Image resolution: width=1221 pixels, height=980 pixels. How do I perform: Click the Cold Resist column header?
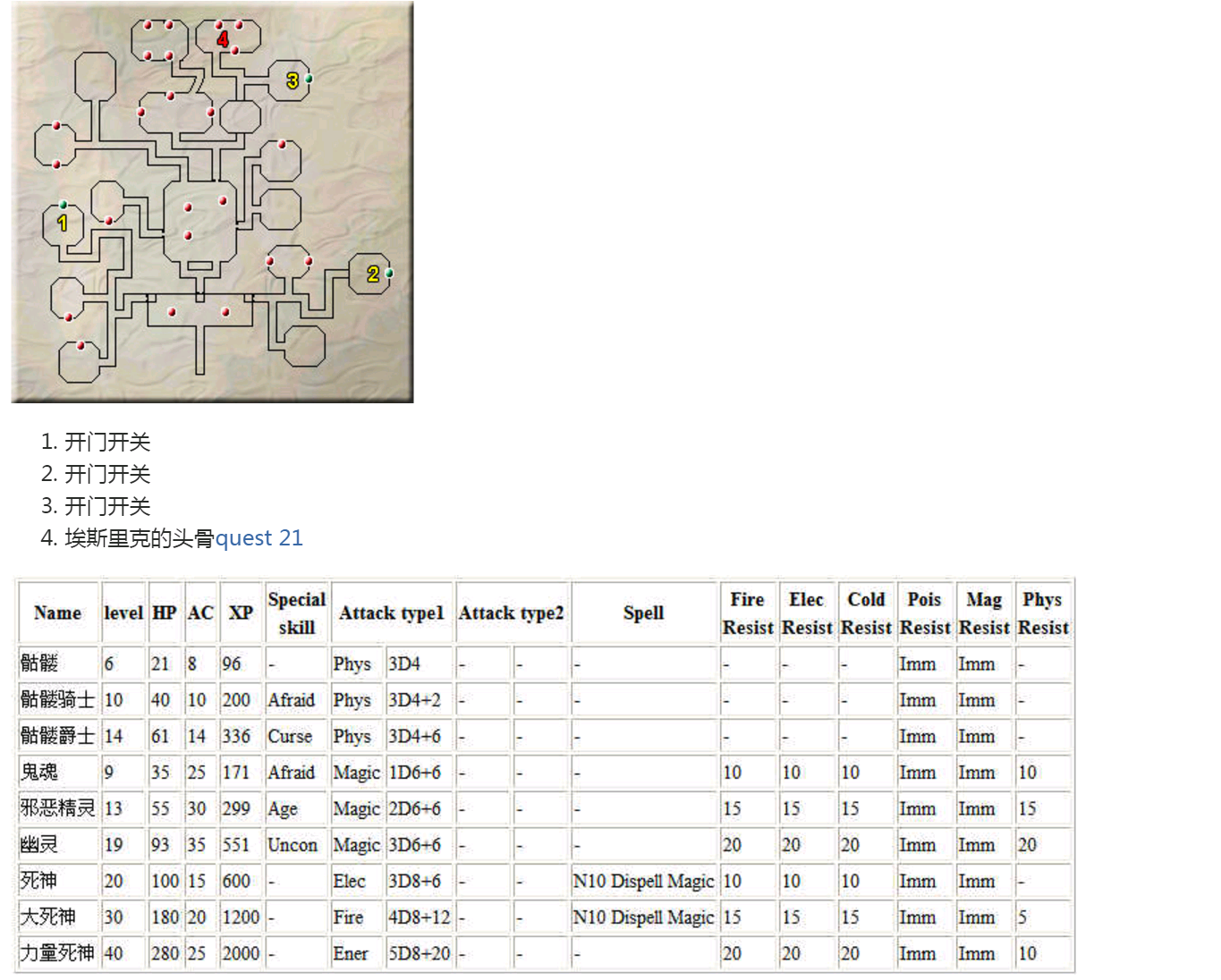click(x=866, y=612)
